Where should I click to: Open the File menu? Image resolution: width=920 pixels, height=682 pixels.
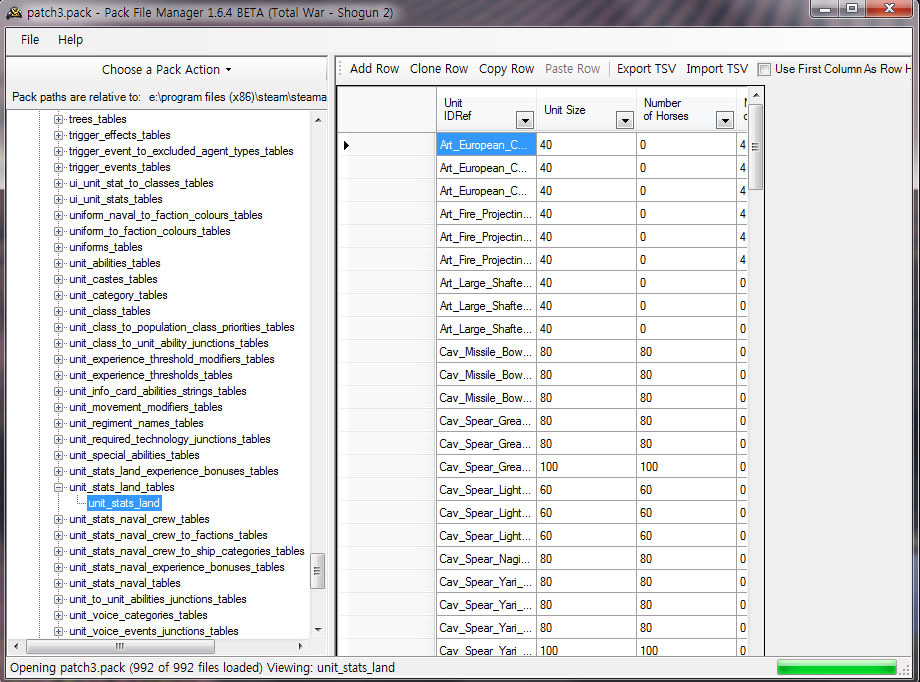[30, 40]
